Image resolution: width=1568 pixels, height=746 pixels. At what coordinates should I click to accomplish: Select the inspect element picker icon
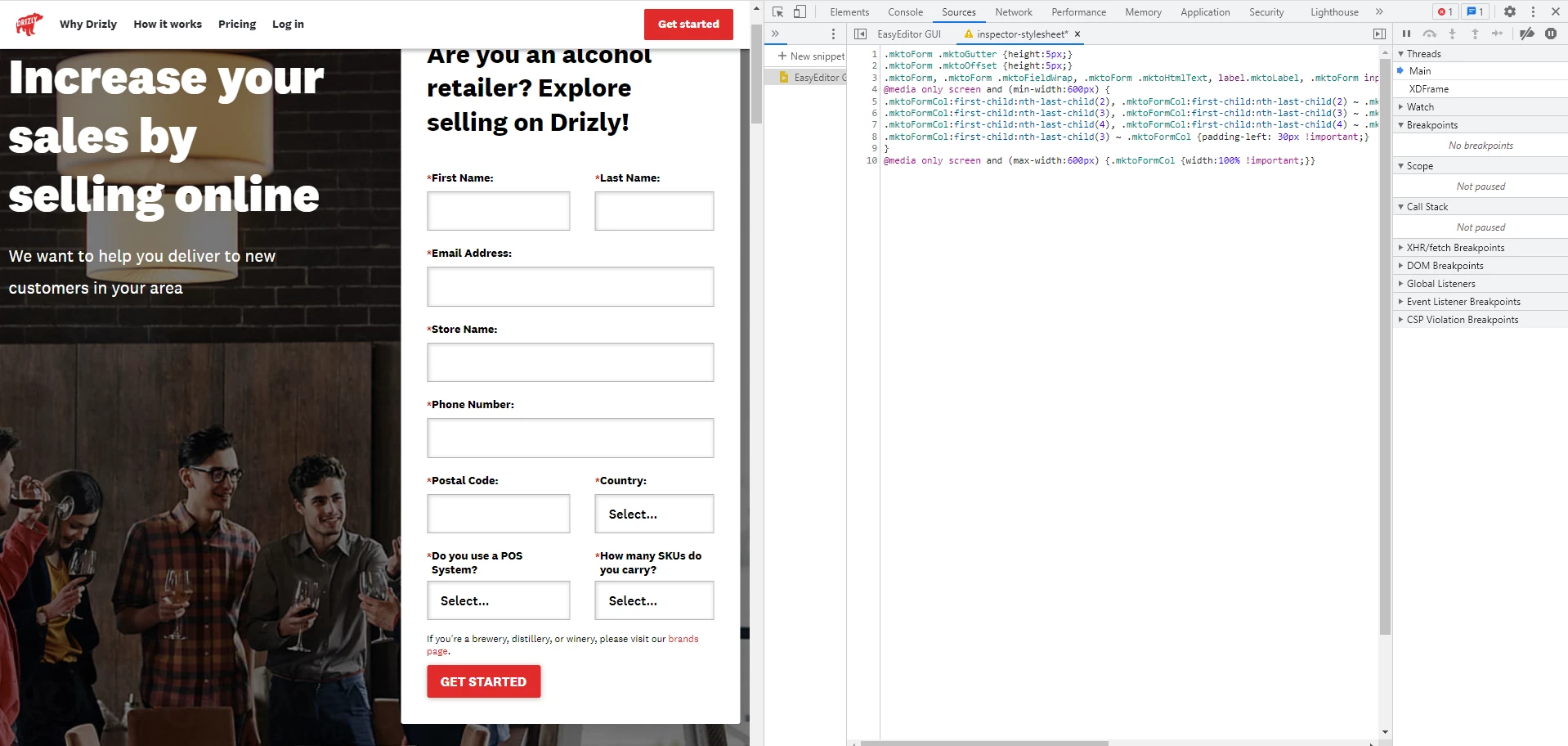click(777, 11)
